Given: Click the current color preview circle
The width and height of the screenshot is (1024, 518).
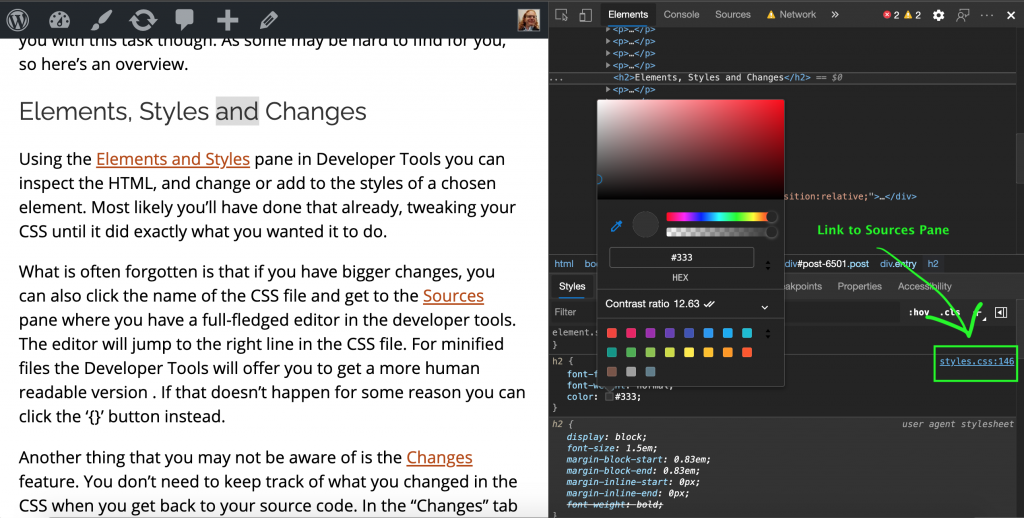Looking at the screenshot, I should coord(645,225).
